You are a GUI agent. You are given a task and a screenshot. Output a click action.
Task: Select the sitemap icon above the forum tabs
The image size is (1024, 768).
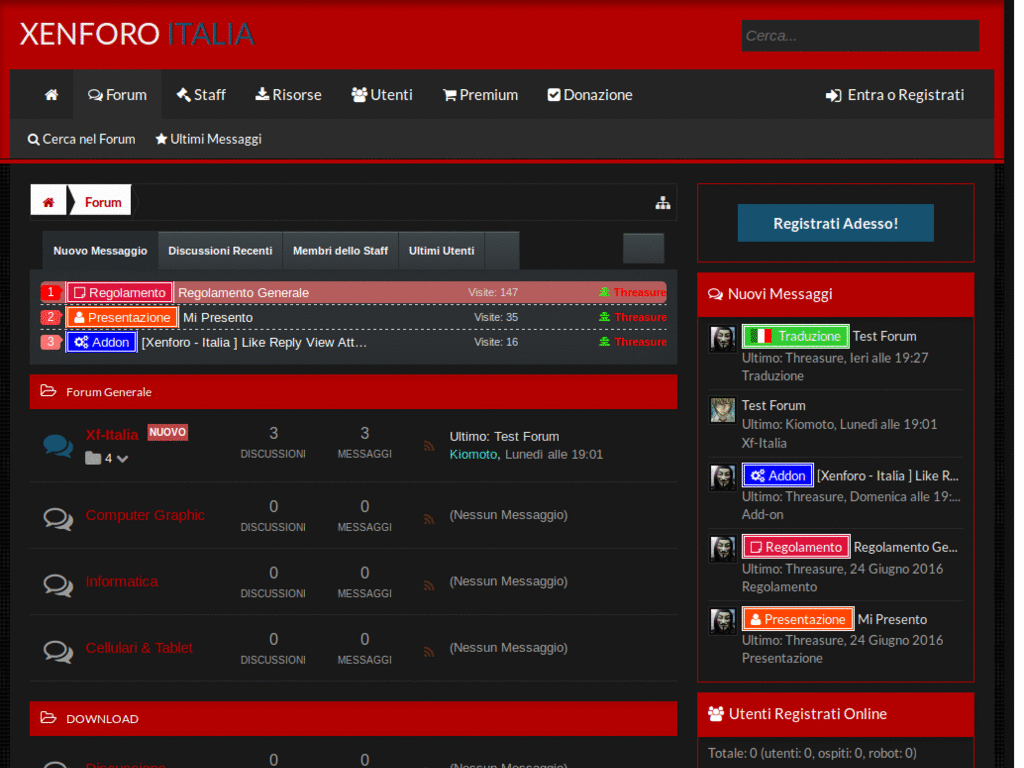click(x=662, y=201)
